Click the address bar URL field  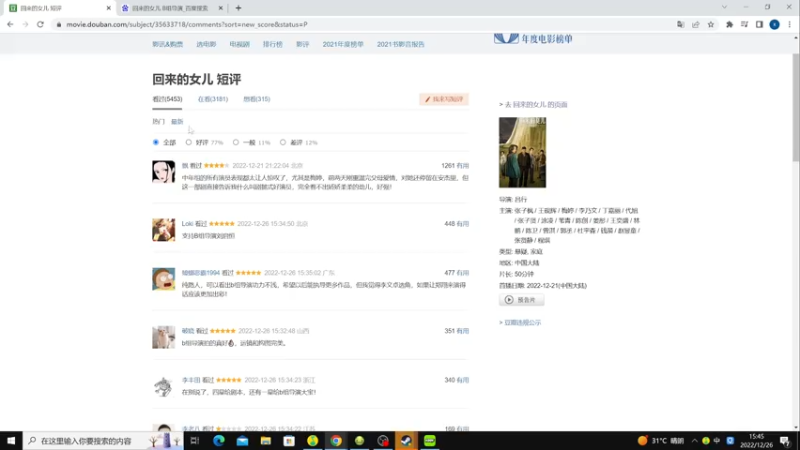362,24
